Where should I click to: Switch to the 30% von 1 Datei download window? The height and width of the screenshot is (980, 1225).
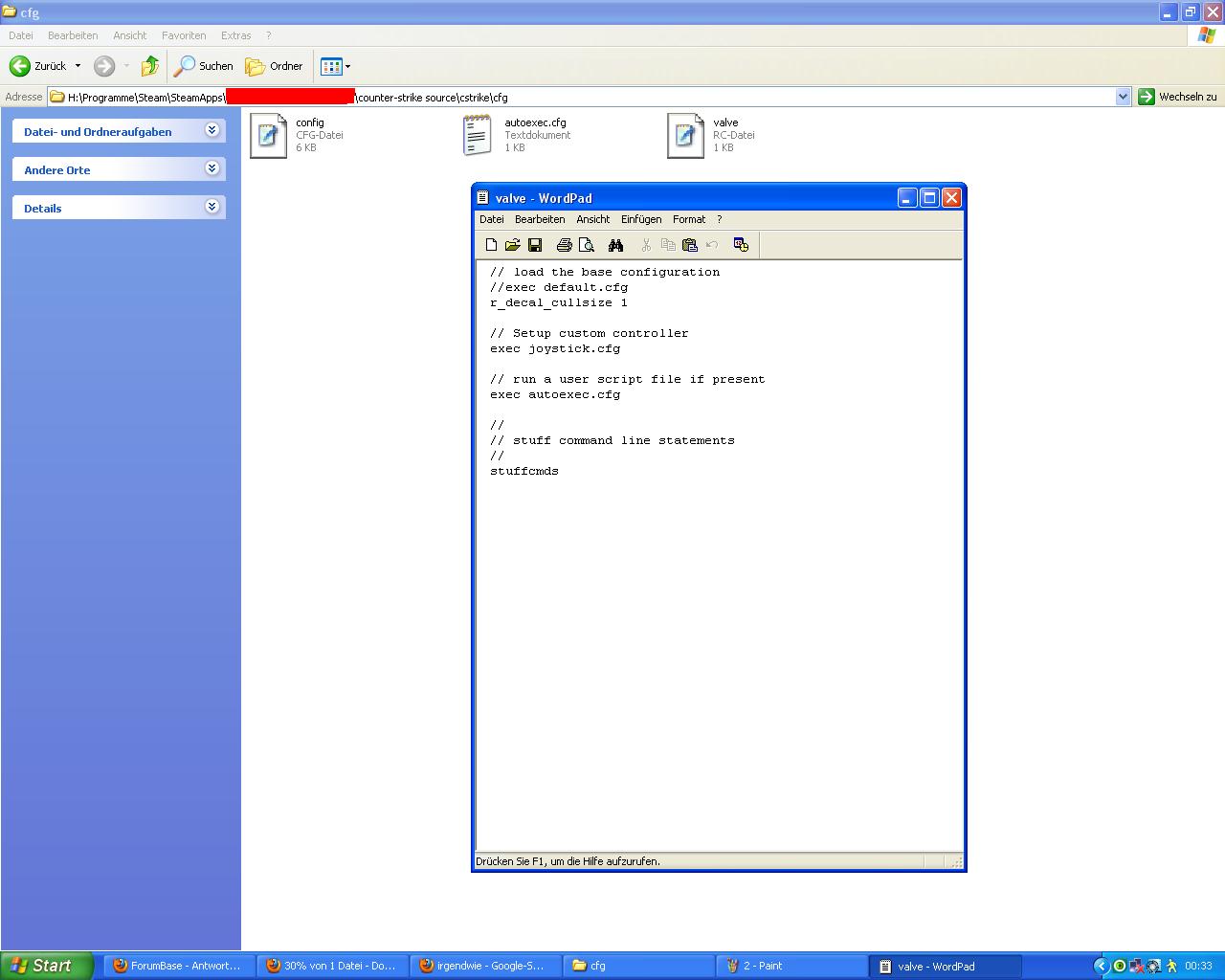tap(333, 966)
